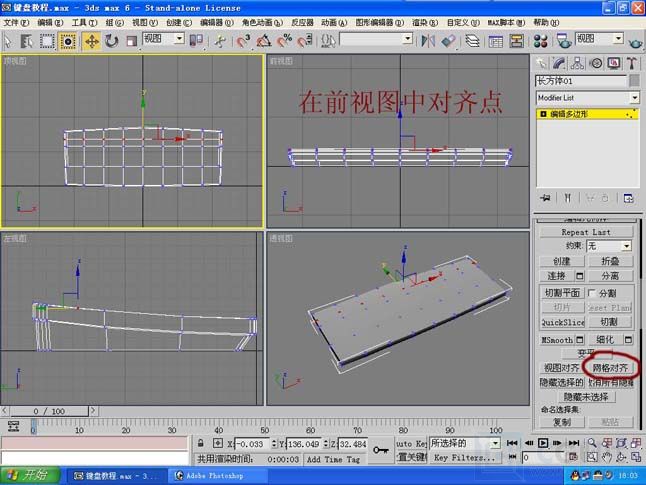Click the Align tool icon
The width and height of the screenshot is (646, 485).
click(448, 41)
